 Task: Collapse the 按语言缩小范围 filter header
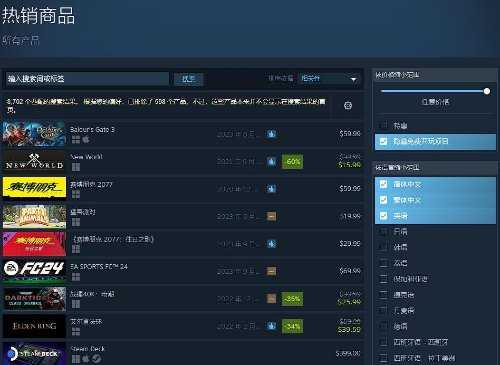pyautogui.click(x=435, y=167)
